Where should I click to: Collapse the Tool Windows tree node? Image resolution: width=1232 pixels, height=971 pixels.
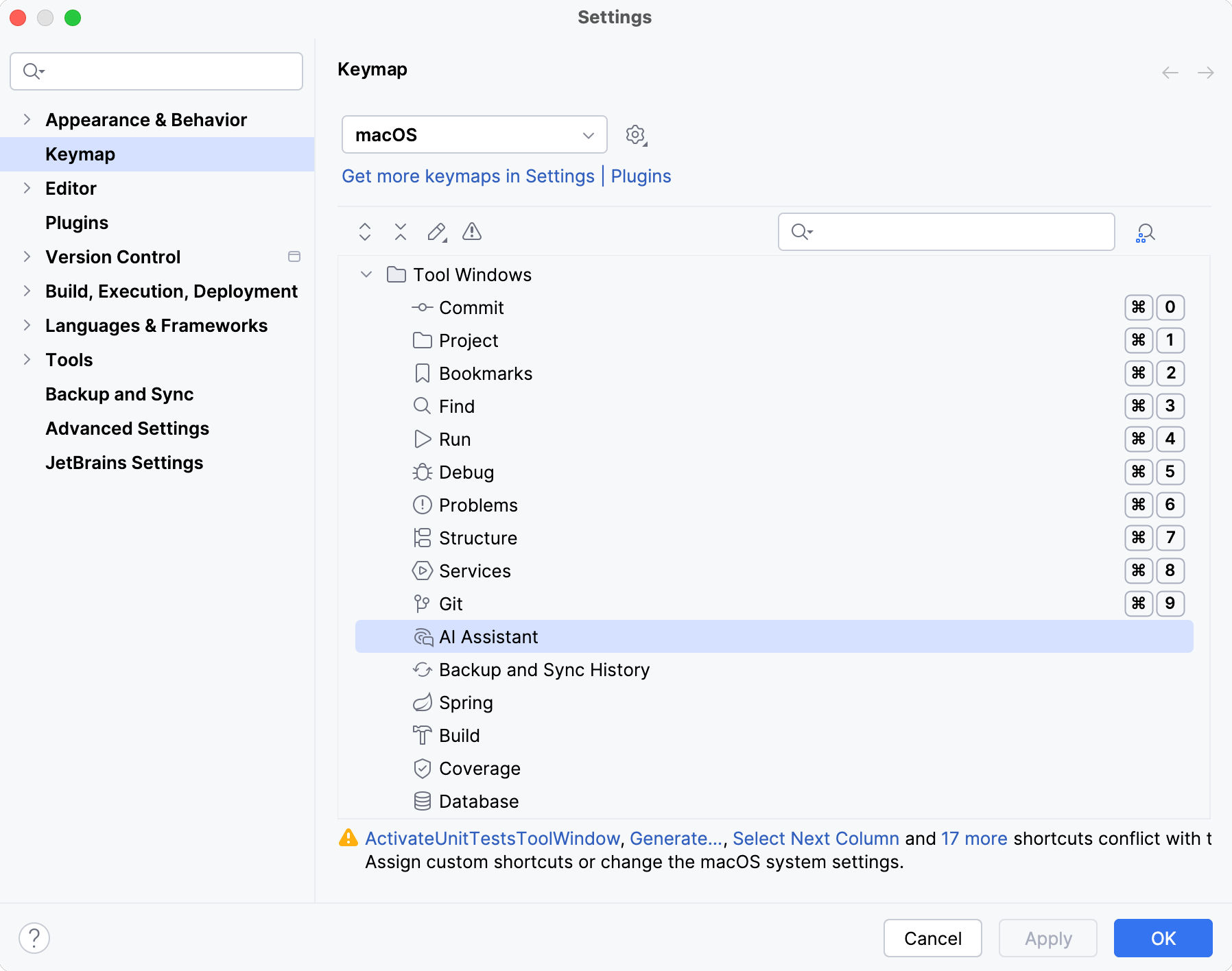[366, 274]
